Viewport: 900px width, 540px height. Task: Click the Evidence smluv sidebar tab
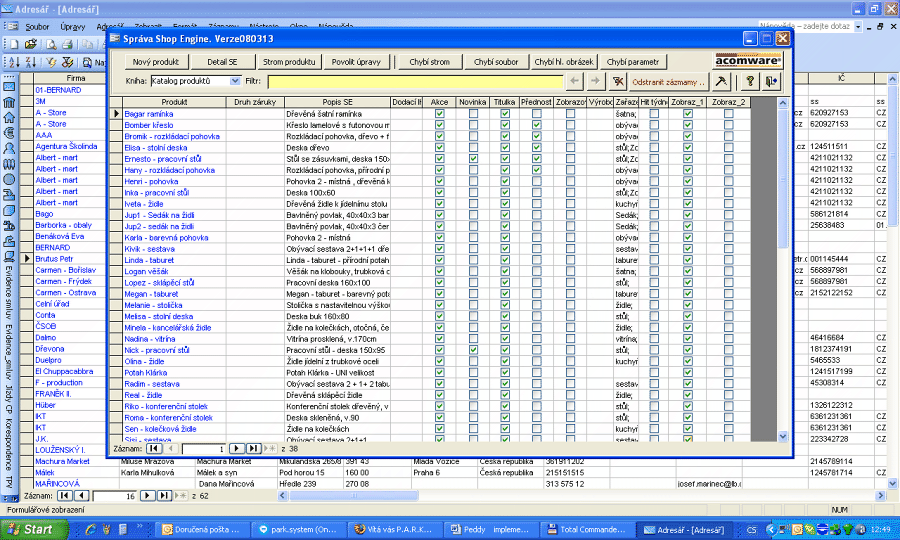tap(9, 293)
